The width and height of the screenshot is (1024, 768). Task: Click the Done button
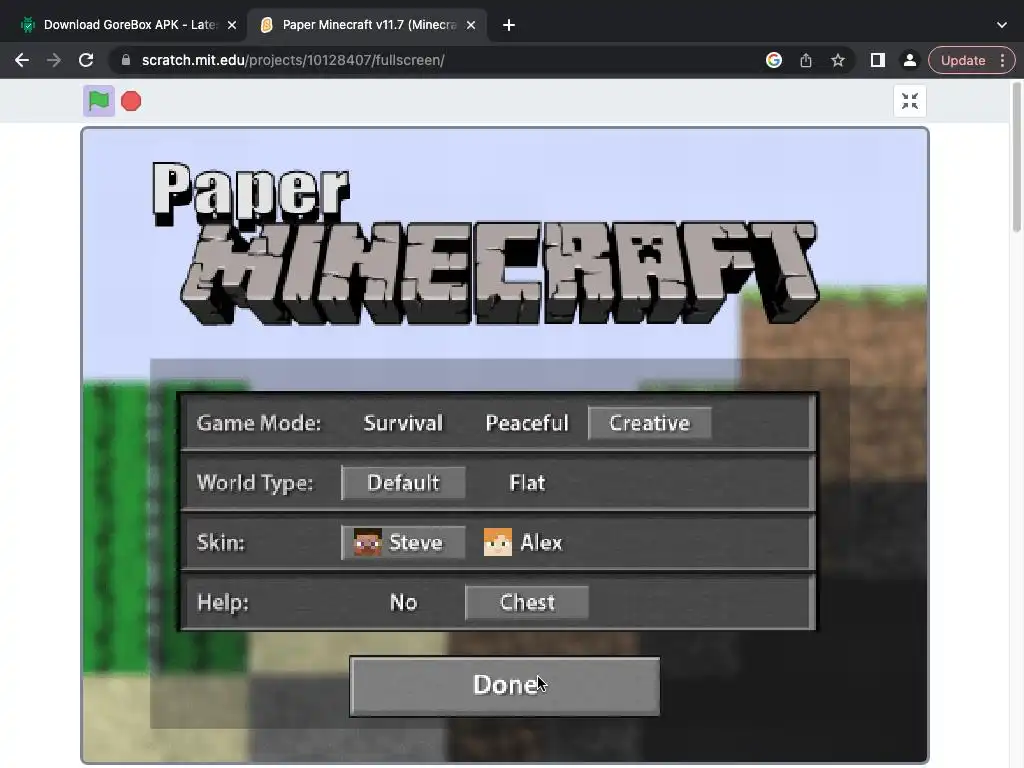click(x=505, y=686)
